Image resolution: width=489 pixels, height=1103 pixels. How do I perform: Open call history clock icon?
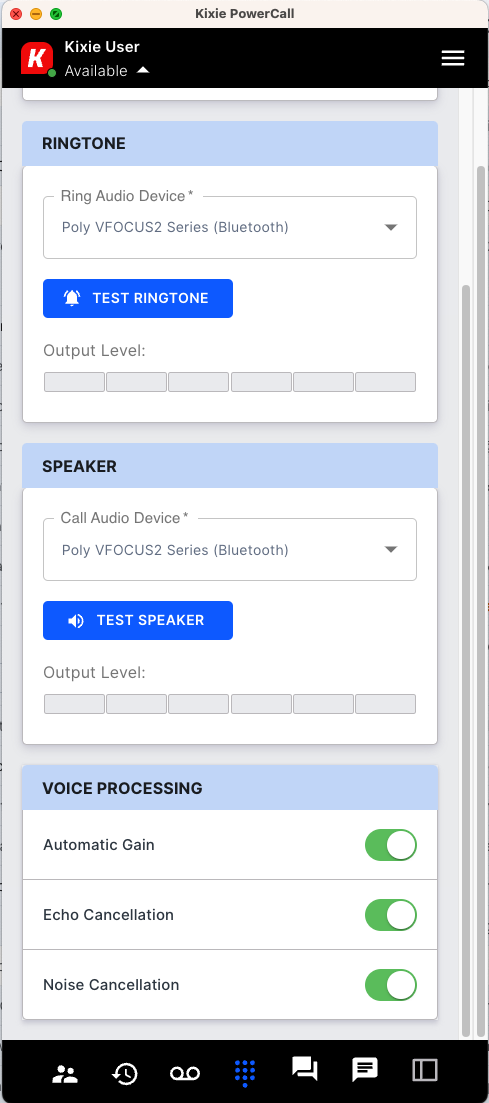125,1073
